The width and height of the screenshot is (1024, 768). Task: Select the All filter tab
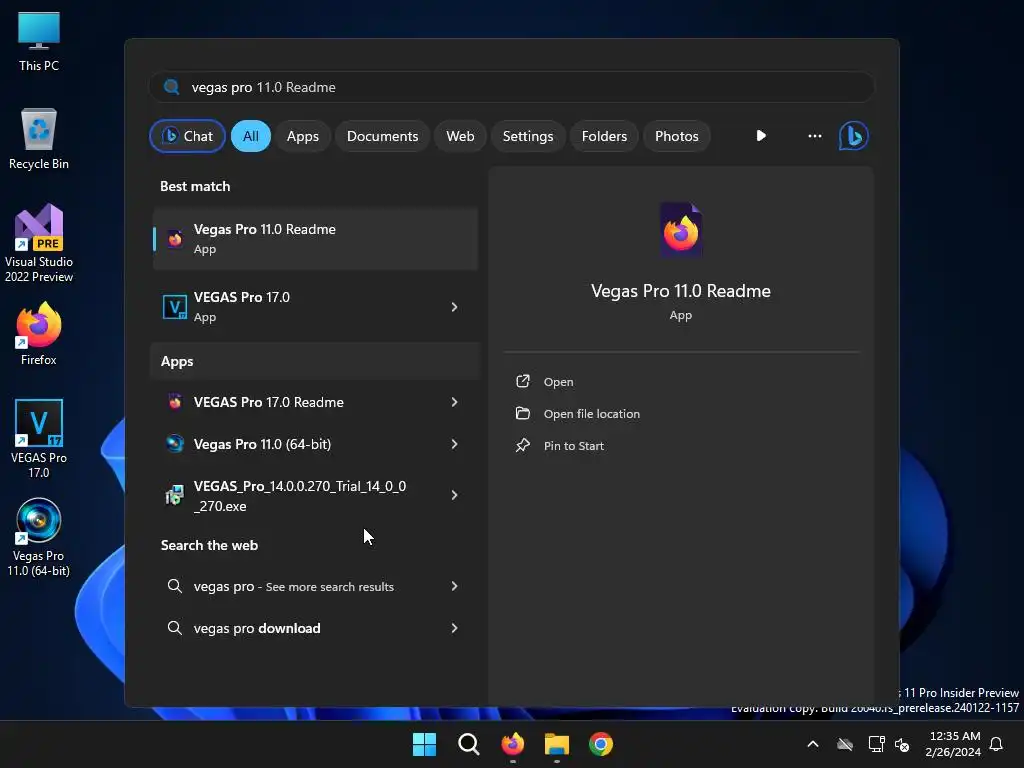[251, 136]
